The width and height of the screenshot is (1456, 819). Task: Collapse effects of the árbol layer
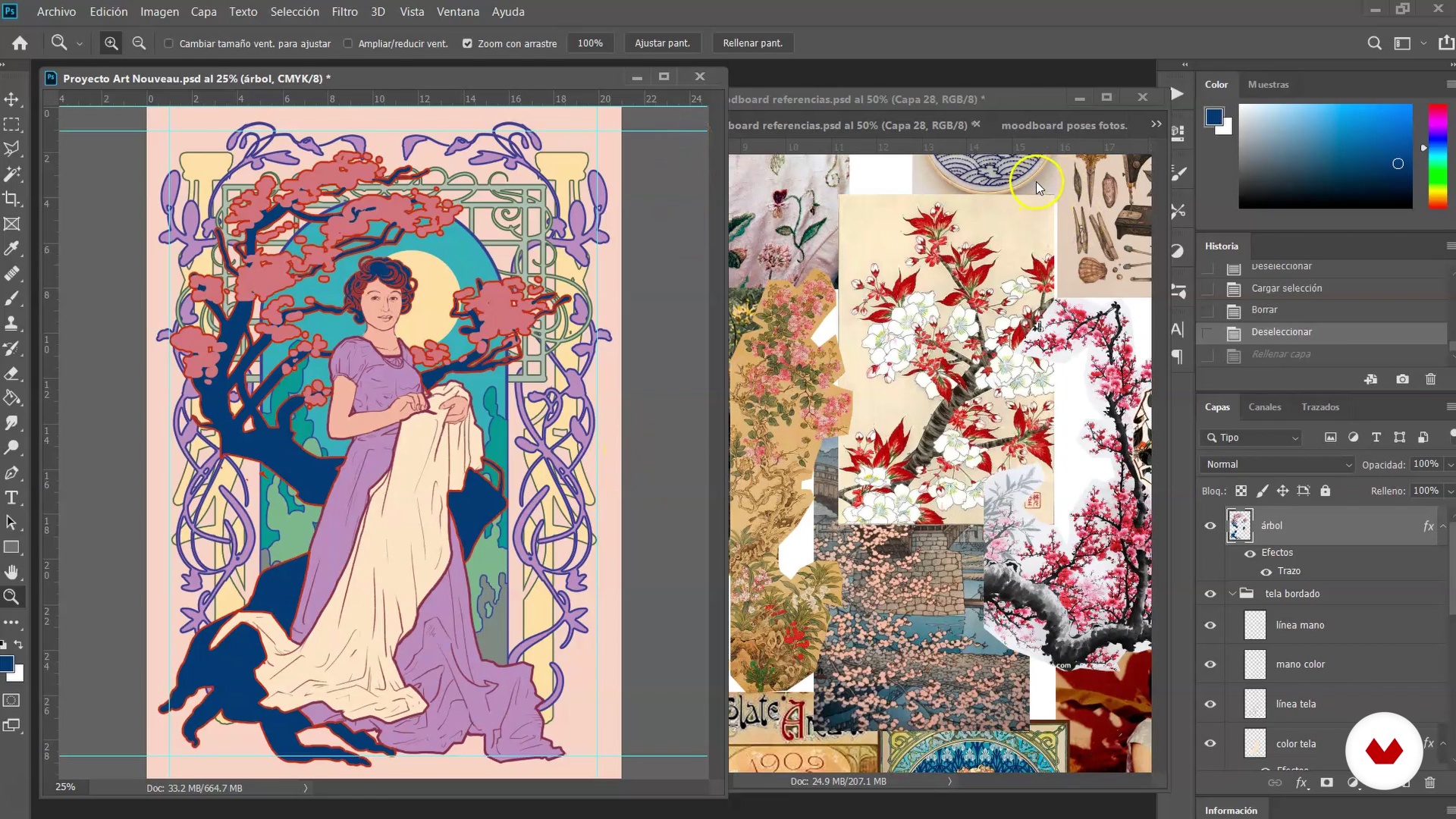tap(1443, 526)
